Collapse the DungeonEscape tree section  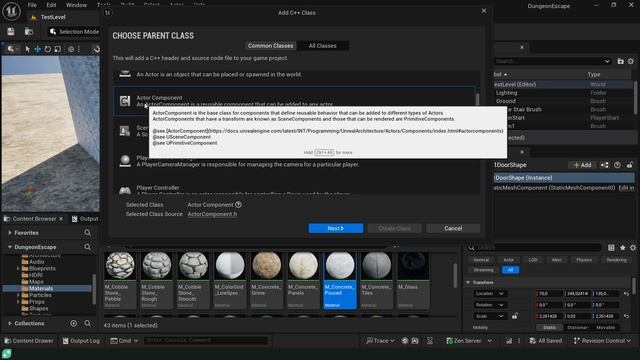tap(10, 247)
